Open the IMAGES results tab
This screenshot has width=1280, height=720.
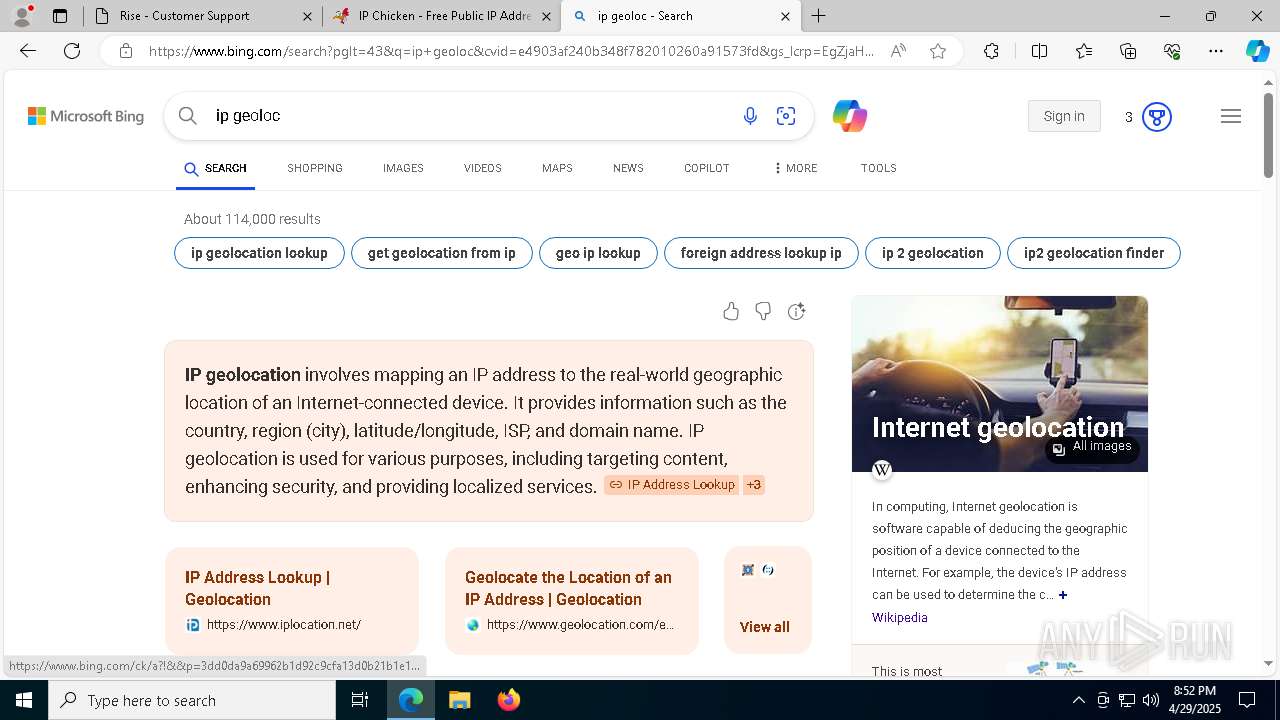(403, 168)
